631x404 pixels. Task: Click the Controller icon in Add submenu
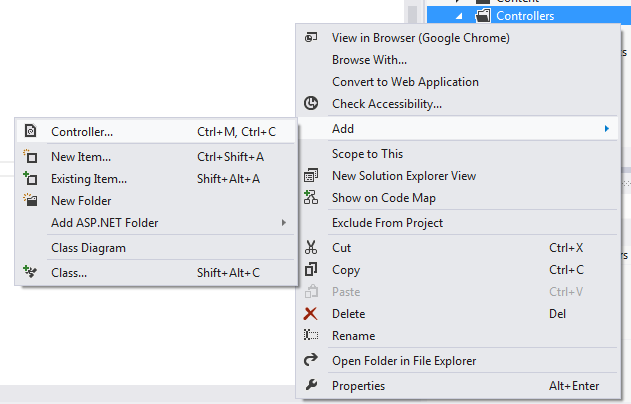pyautogui.click(x=30, y=131)
